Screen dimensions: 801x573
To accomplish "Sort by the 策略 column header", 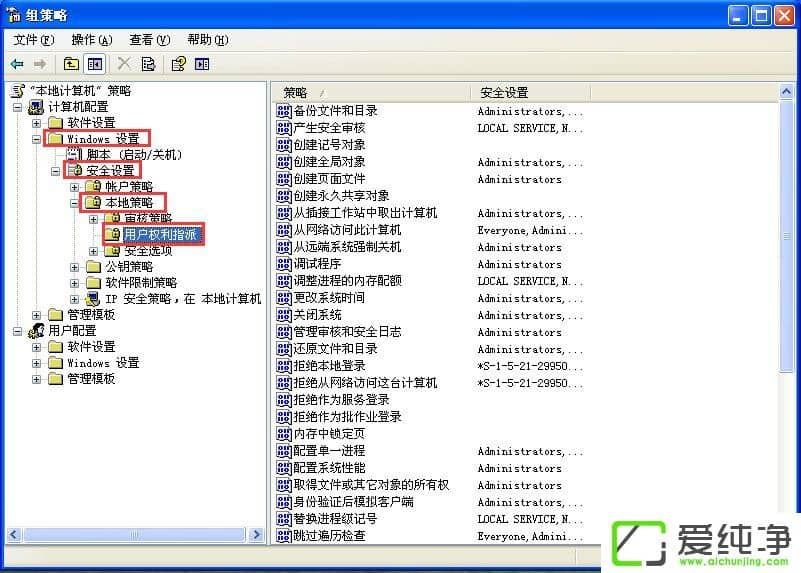I will [371, 92].
